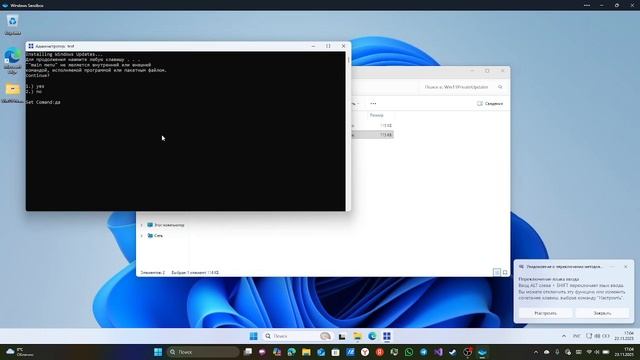
Task: Open the sandbox taskbar clock
Action: (624, 336)
